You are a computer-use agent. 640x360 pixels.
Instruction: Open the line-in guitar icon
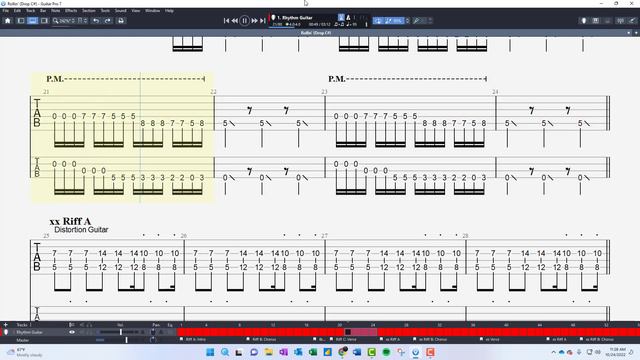click(x=632, y=20)
